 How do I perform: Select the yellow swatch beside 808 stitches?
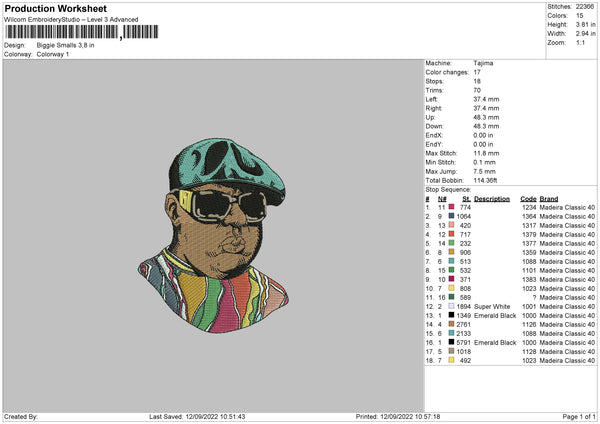[452, 288]
